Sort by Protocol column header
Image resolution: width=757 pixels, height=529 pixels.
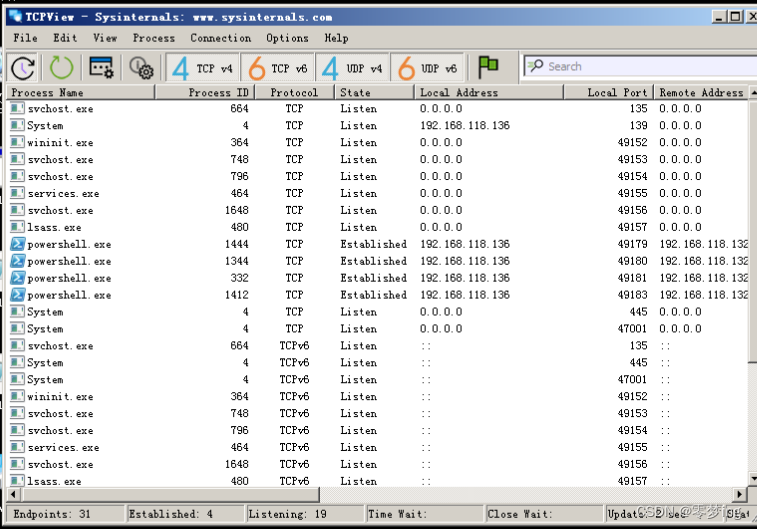click(x=294, y=92)
